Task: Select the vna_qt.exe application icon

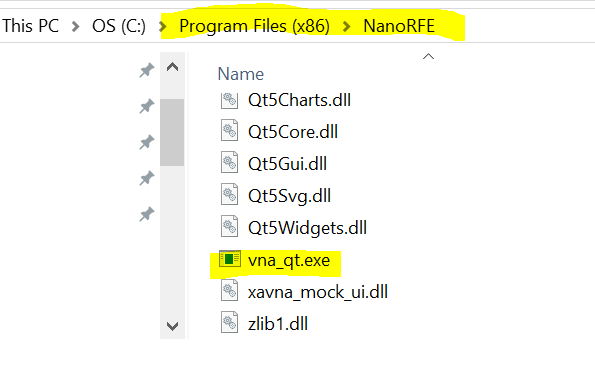Action: pyautogui.click(x=230, y=259)
